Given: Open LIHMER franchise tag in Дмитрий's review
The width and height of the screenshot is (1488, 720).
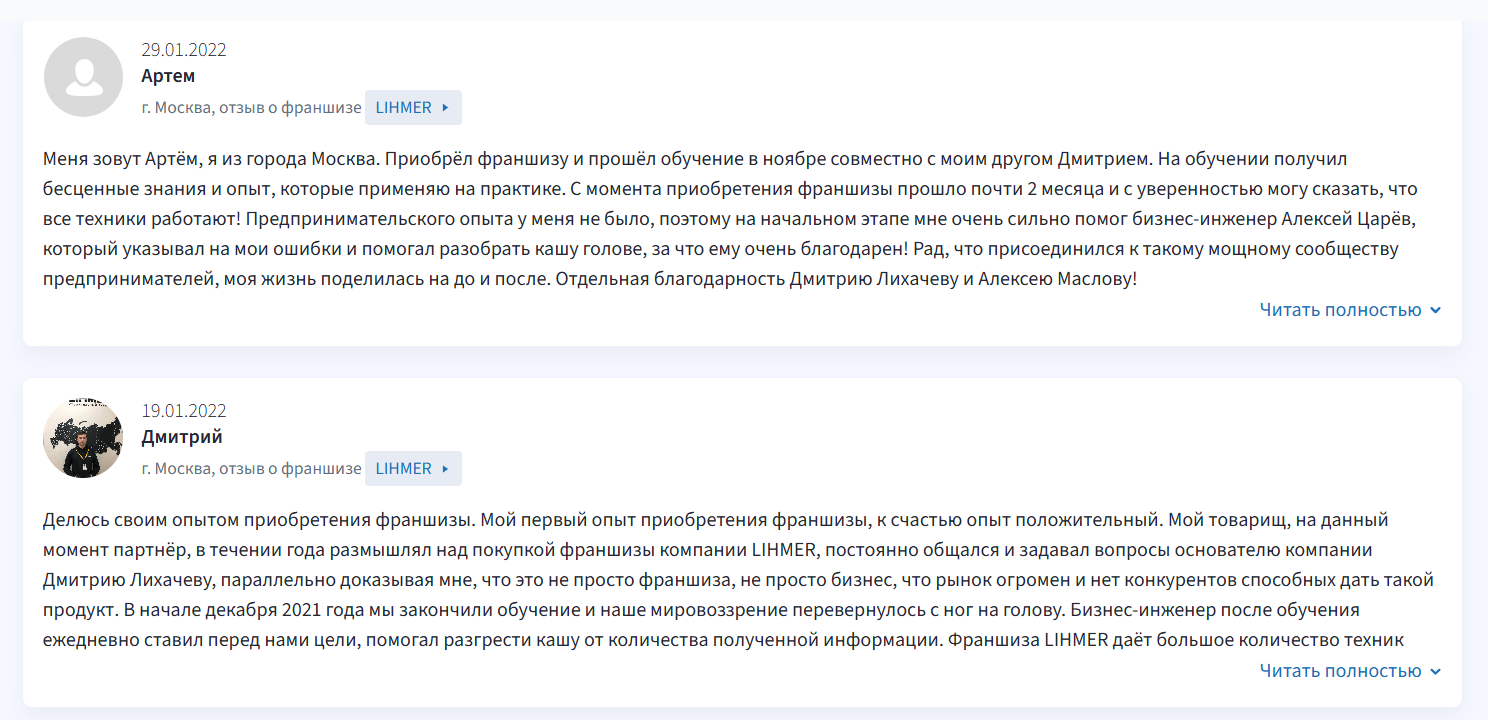Looking at the screenshot, I should 413,468.
